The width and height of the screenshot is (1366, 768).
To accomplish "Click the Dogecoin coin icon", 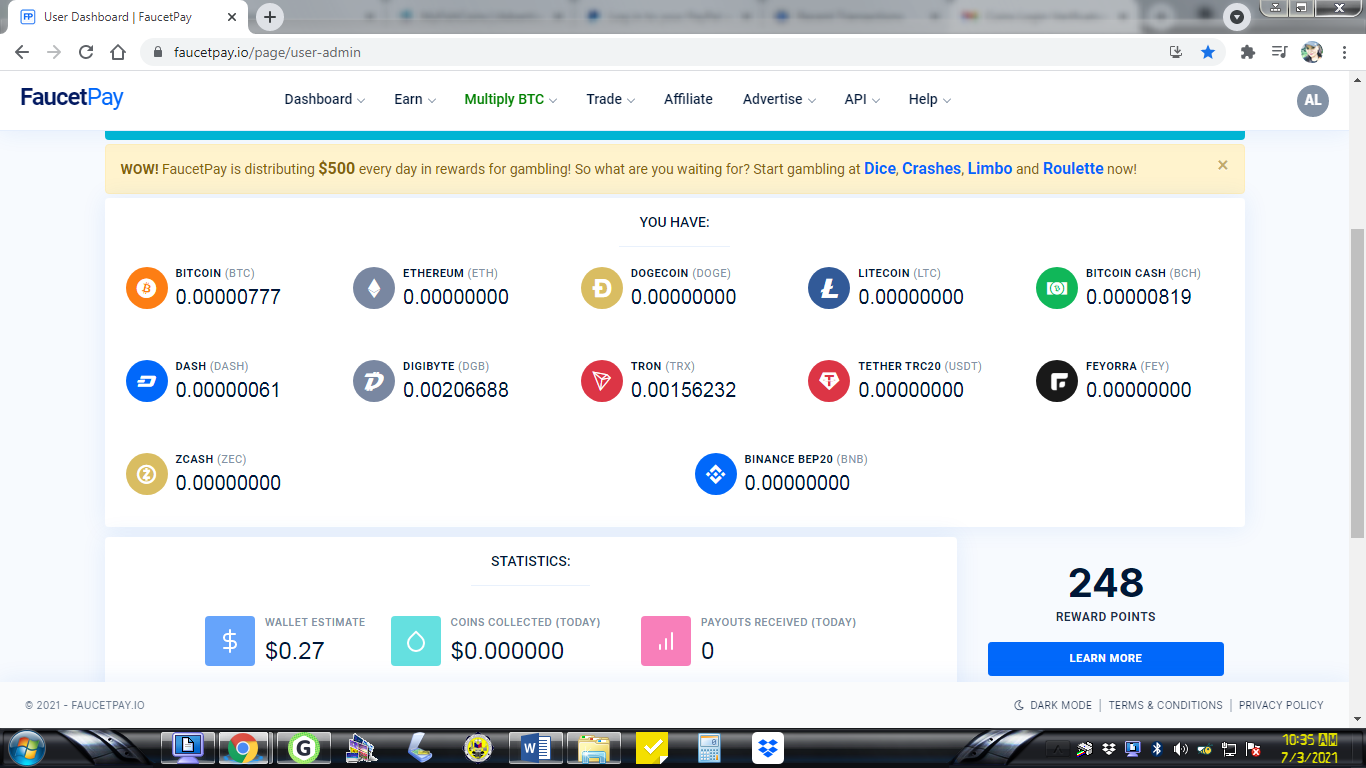I will tap(602, 288).
